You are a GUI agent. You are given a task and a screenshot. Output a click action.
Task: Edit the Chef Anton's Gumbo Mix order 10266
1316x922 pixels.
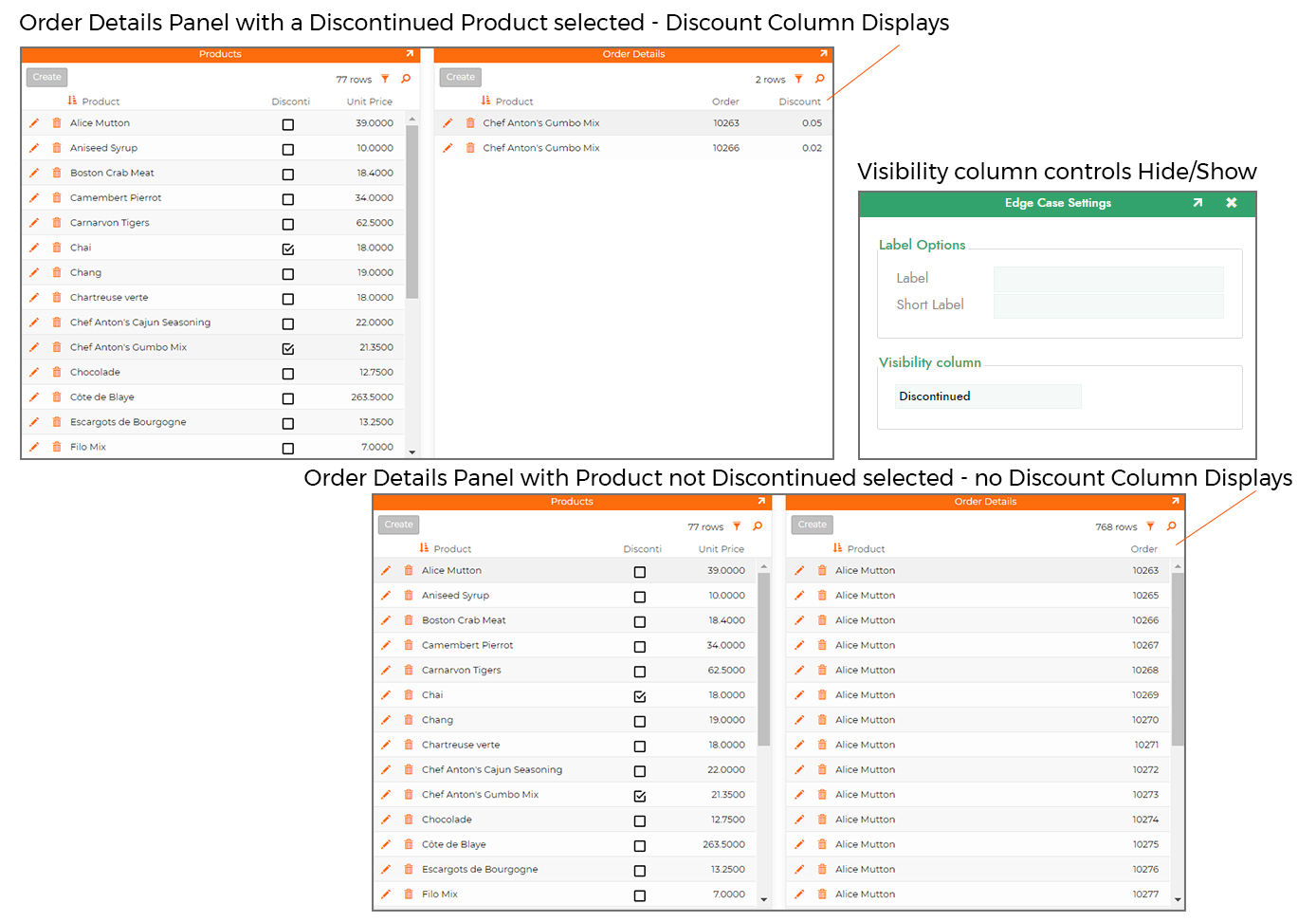[448, 148]
